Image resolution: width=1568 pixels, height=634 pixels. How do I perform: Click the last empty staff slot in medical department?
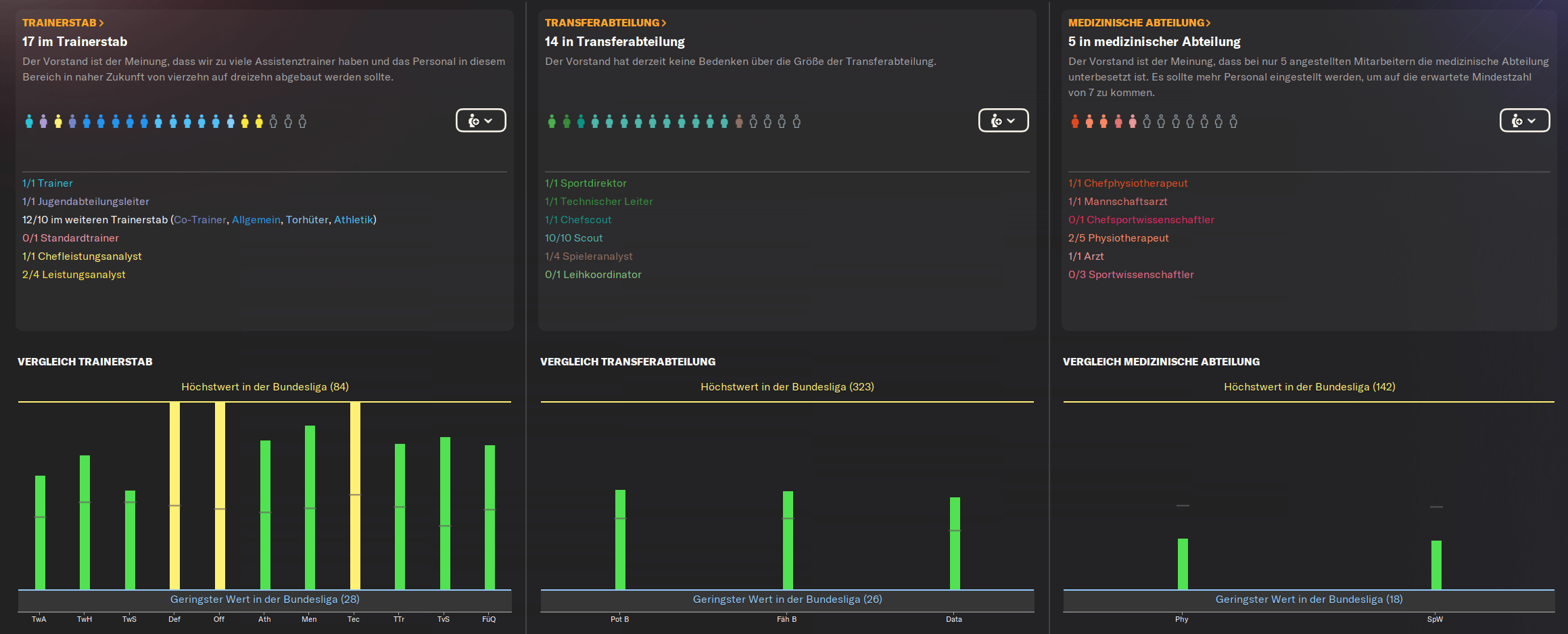point(1233,122)
